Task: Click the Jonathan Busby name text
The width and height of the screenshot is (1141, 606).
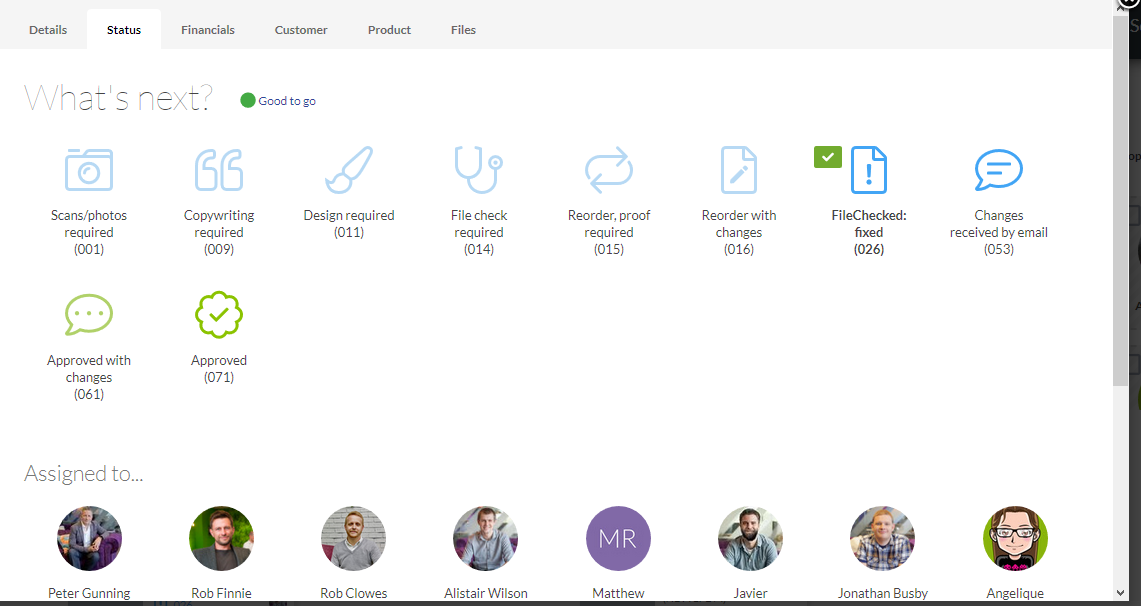Action: pos(882,593)
